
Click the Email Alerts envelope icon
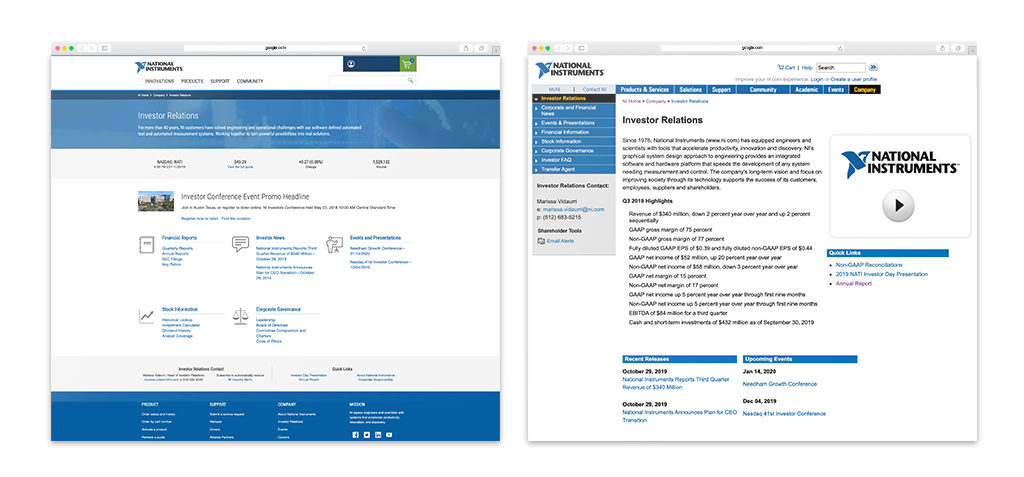pyautogui.click(x=541, y=241)
